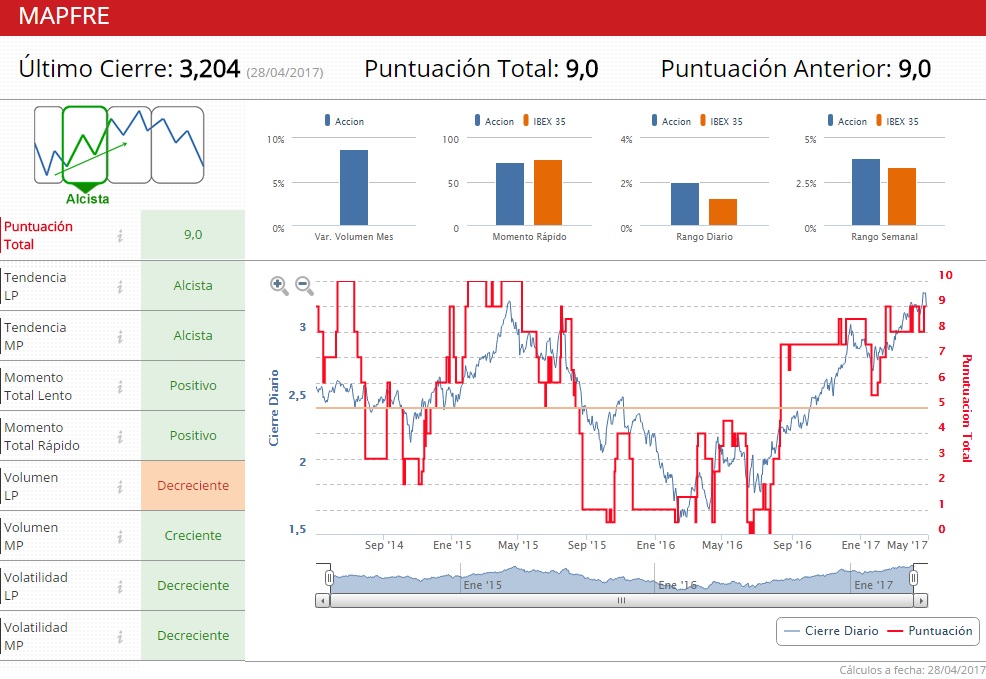Click Decreciente value for Volatilidad MP
Viewport: 986px width, 679px height.
(193, 636)
